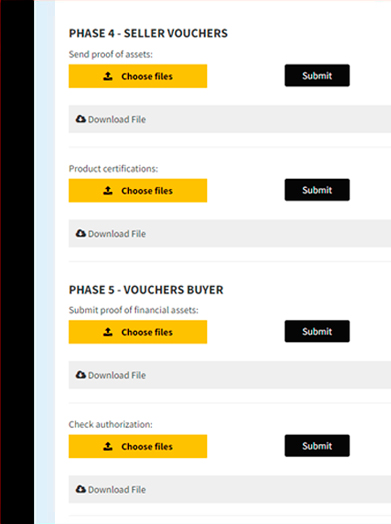Submit the Product certifications upload

(317, 190)
